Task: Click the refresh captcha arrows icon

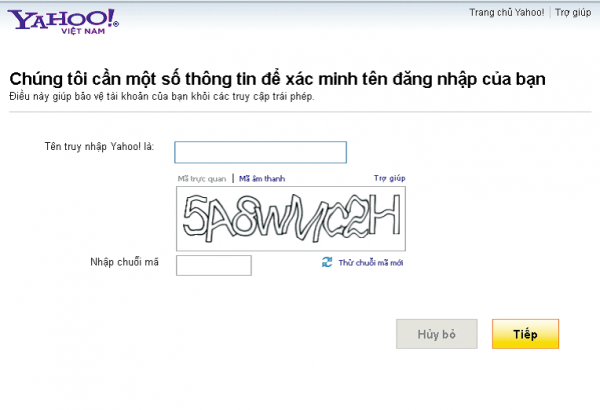Action: tap(327, 262)
